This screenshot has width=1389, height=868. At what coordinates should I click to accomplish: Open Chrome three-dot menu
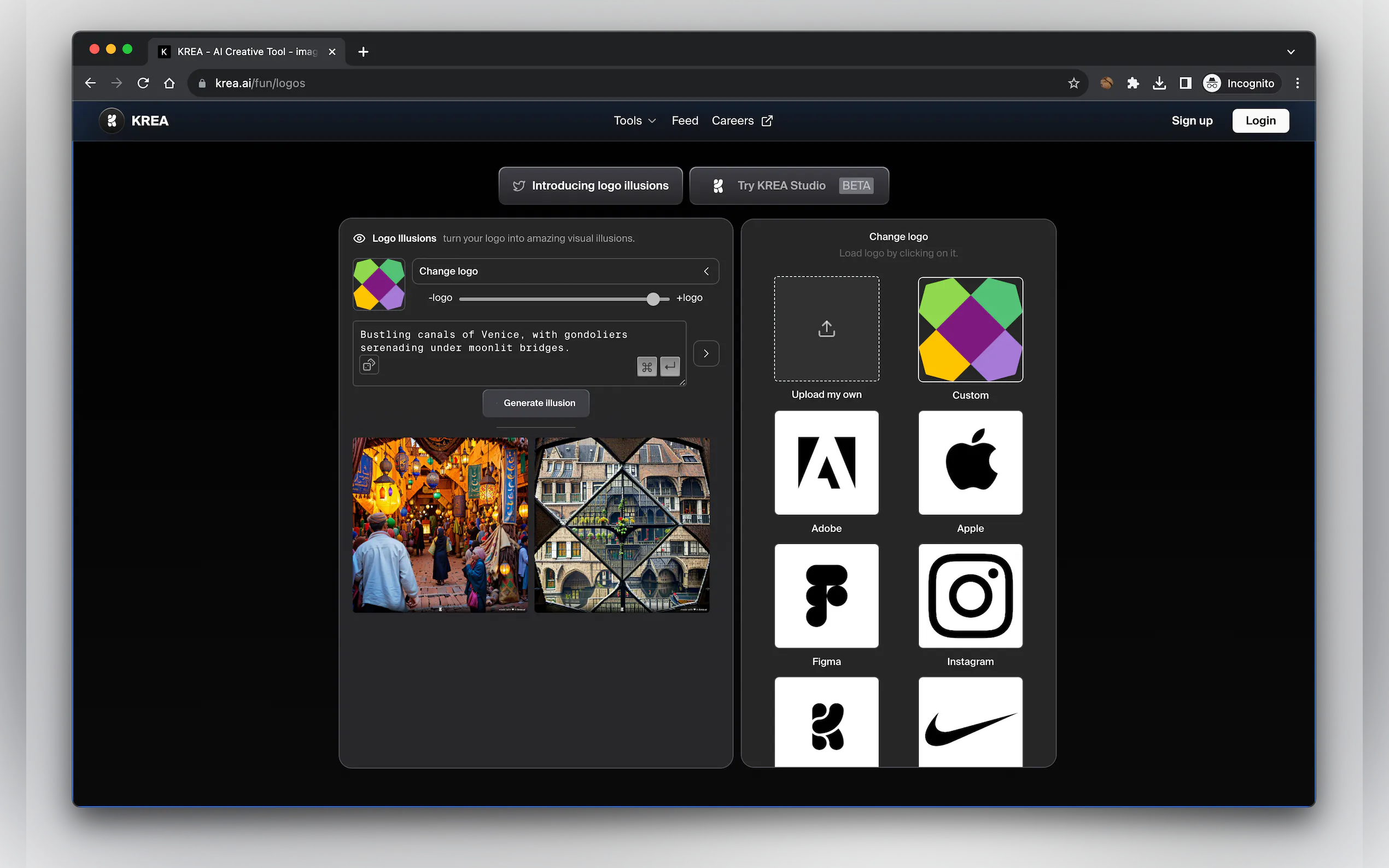(x=1297, y=83)
